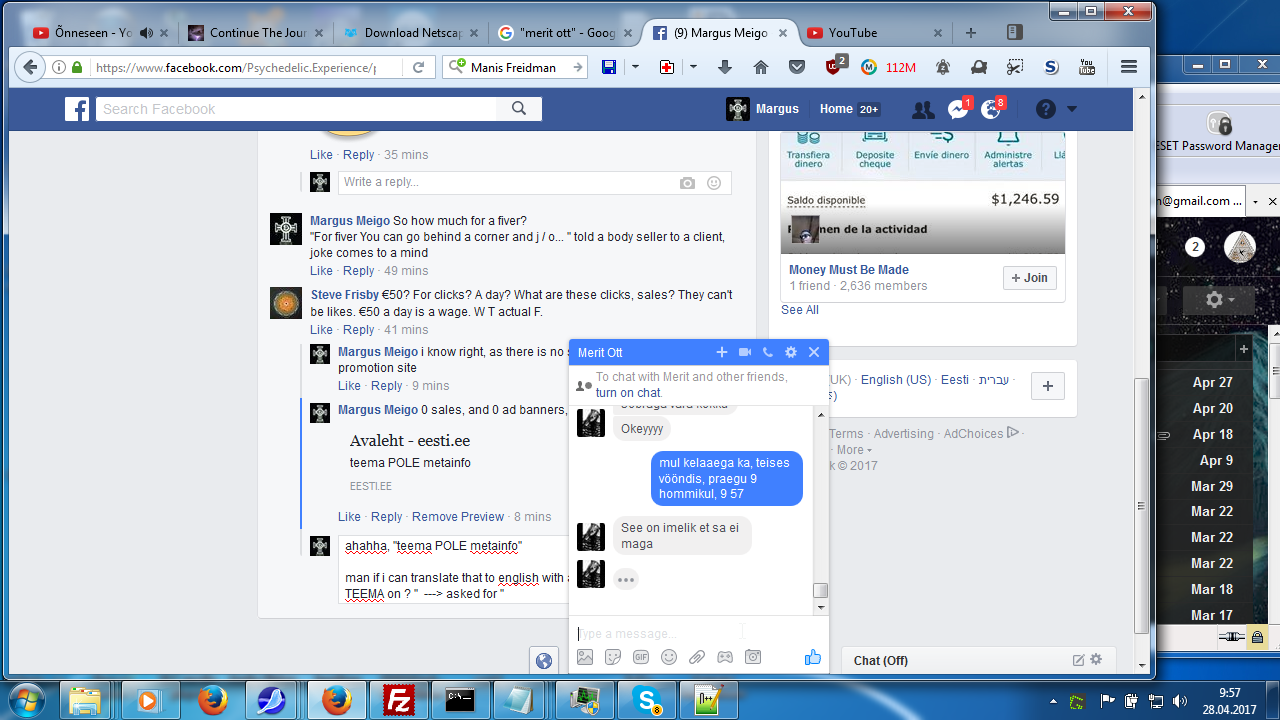Image resolution: width=1280 pixels, height=720 pixels.
Task: Add friends to the Merit Ott chat
Action: pyautogui.click(x=722, y=352)
